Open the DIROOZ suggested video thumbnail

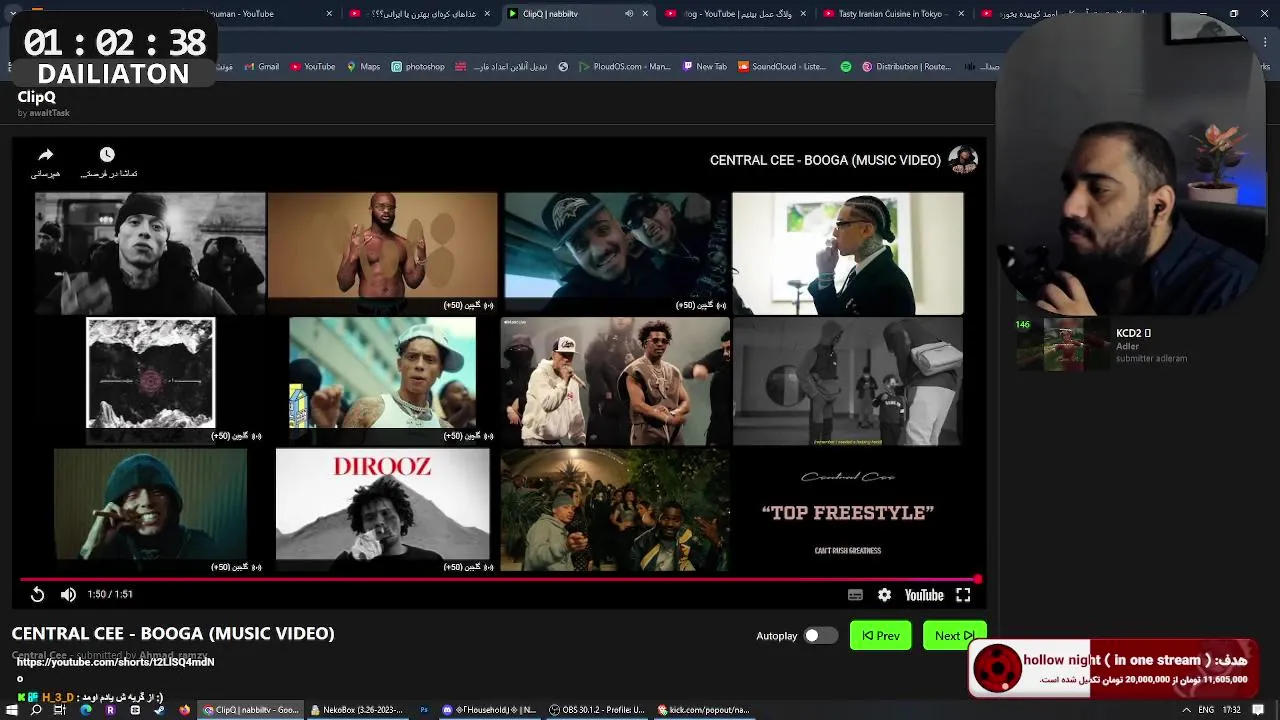(383, 504)
